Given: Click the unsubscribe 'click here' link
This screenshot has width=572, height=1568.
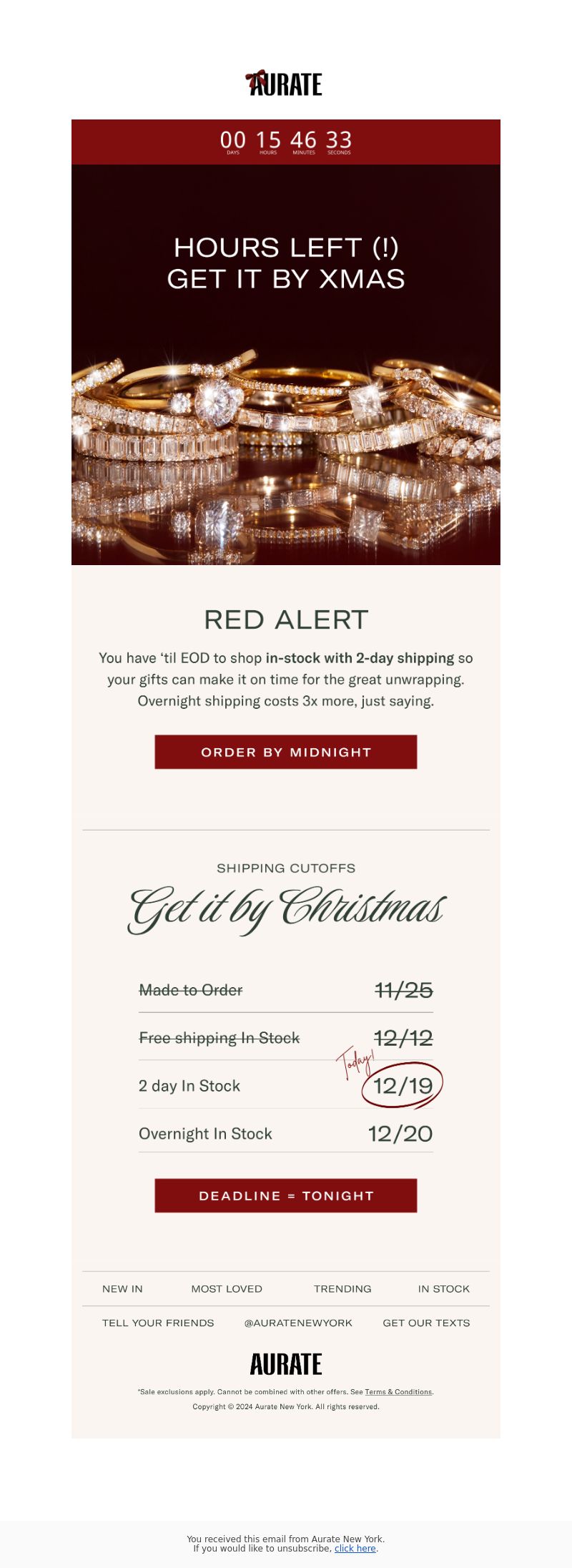Looking at the screenshot, I should (355, 1548).
